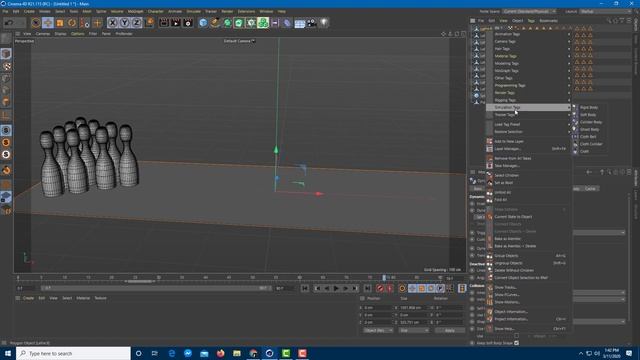Activate the Scale tool in toolbar
640x360 pixels.
pyautogui.click(x=60, y=23)
